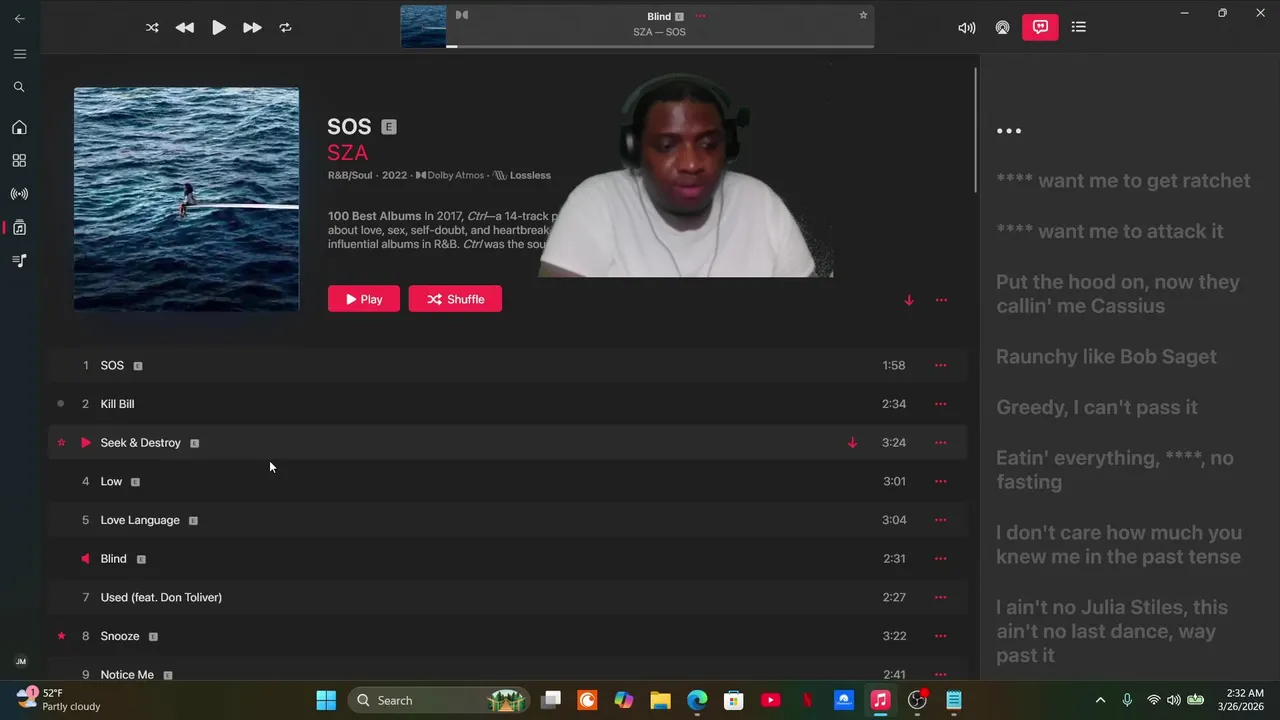
Task: Open more options for Used track
Action: (x=940, y=598)
